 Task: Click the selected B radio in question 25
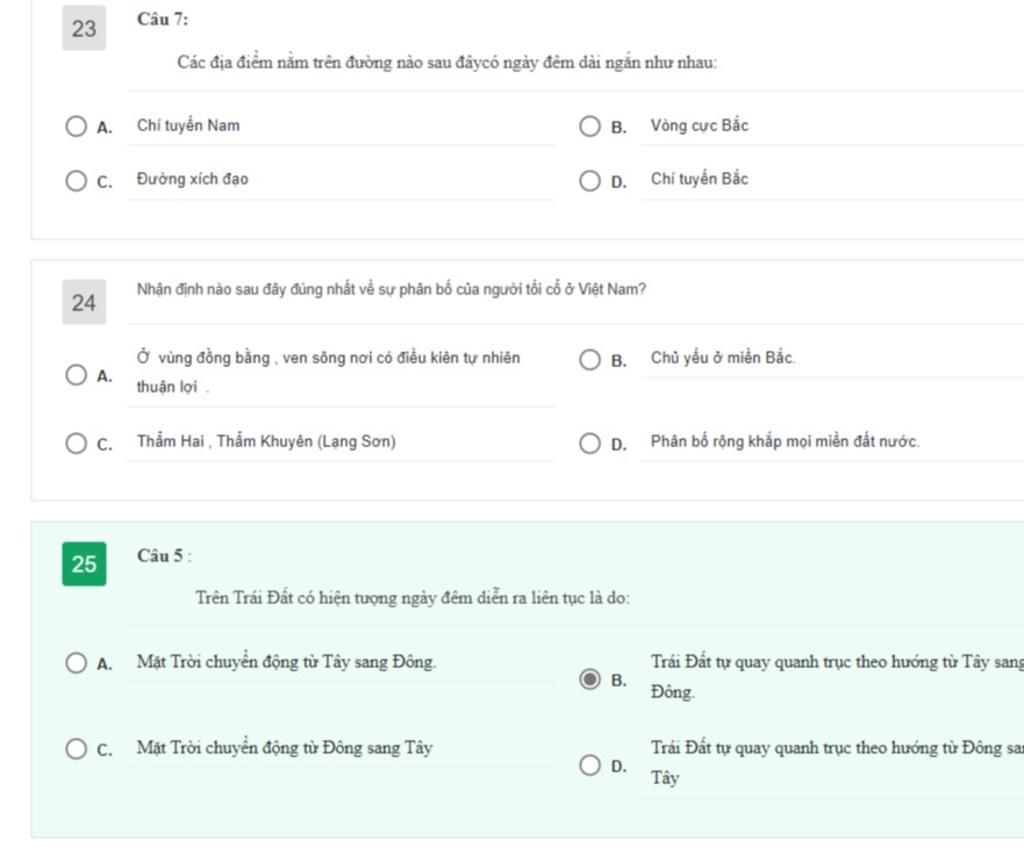pyautogui.click(x=590, y=679)
